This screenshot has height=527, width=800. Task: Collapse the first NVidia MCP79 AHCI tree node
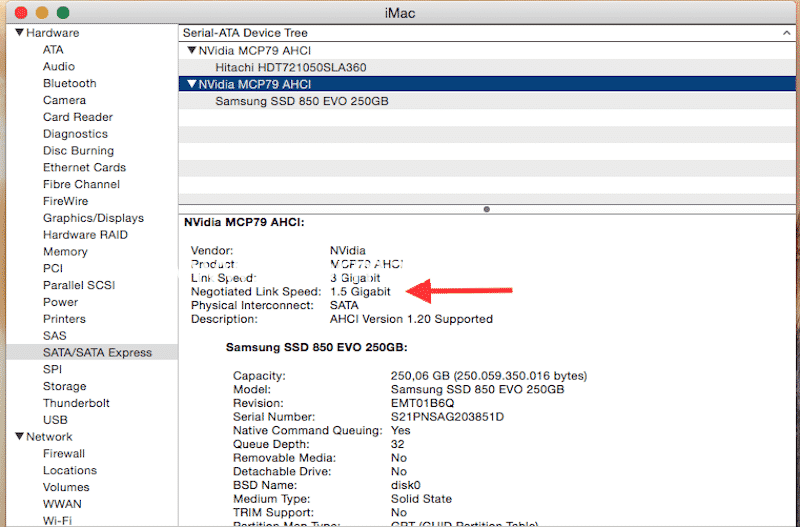point(192,50)
